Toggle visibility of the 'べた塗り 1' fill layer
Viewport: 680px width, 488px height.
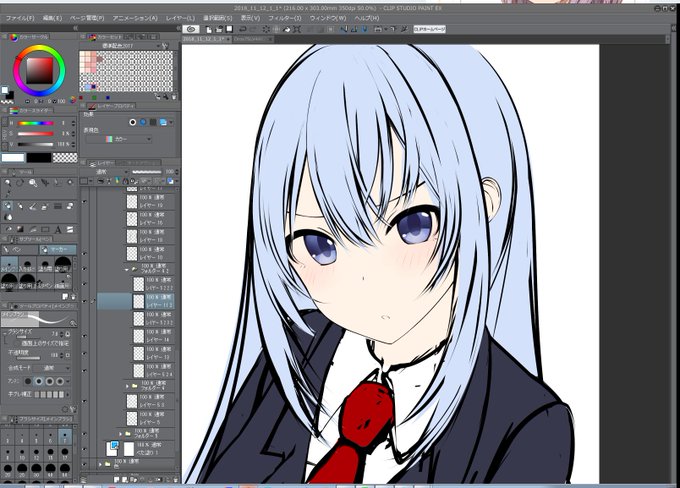[84, 449]
